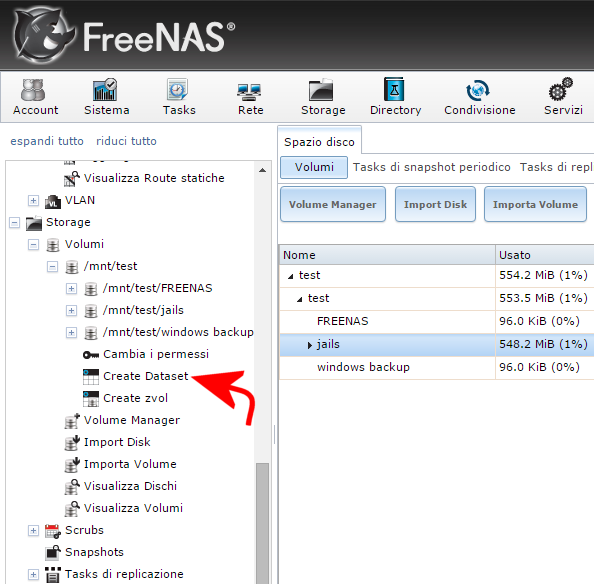Click the 548.2 MiB (1%) cell
594x584 pixels.
tap(544, 344)
